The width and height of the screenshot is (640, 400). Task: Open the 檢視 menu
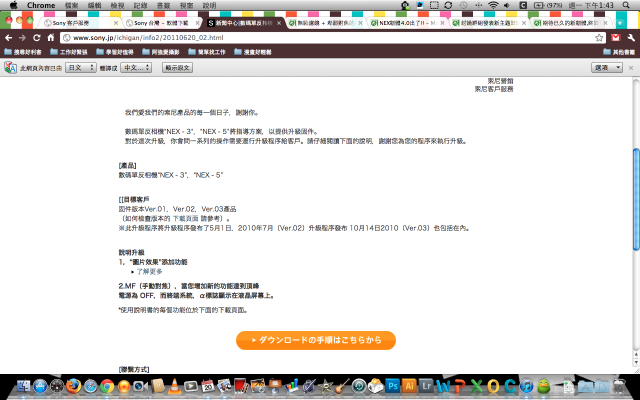coord(117,5)
